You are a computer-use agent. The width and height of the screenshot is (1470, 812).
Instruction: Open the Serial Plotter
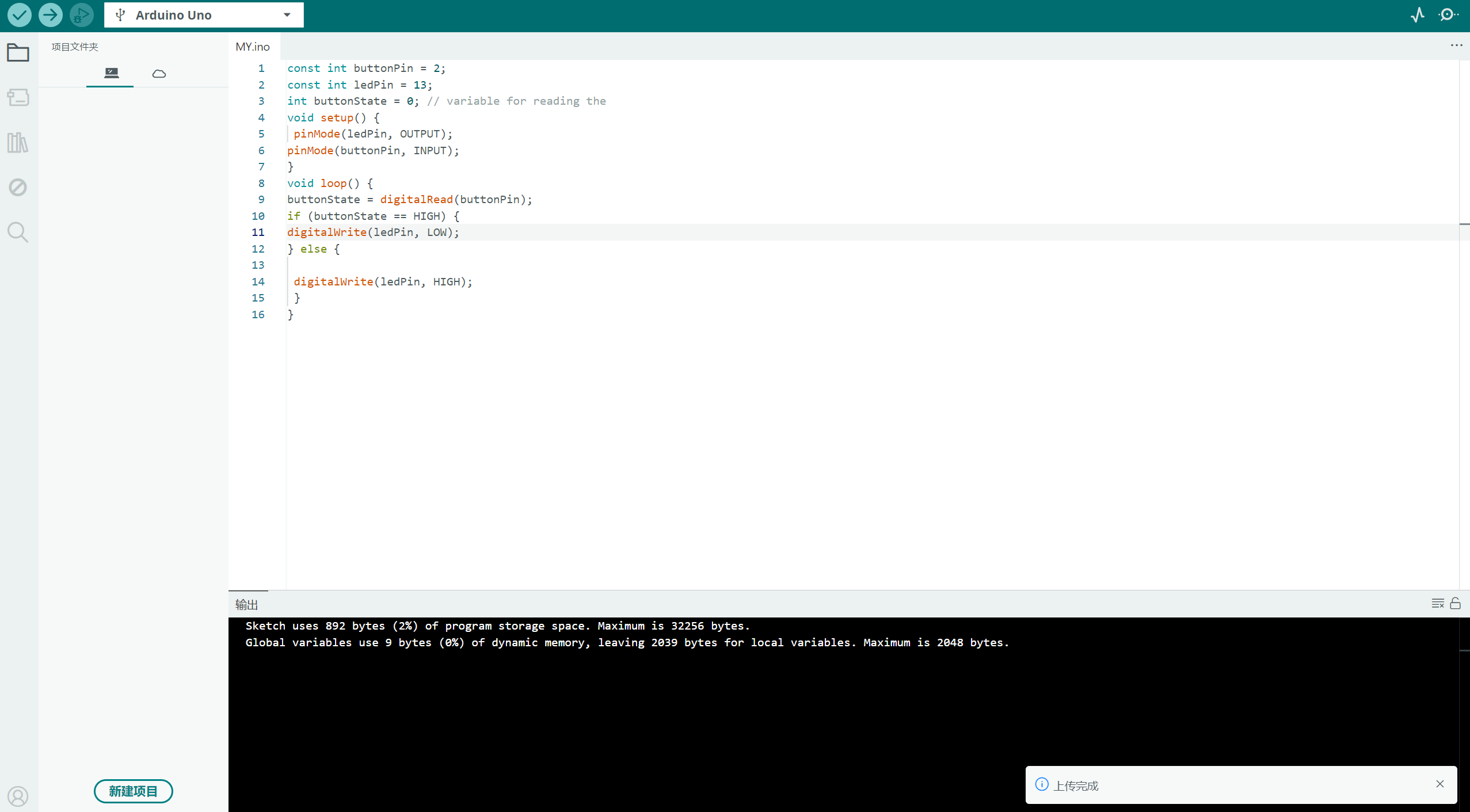tap(1418, 15)
